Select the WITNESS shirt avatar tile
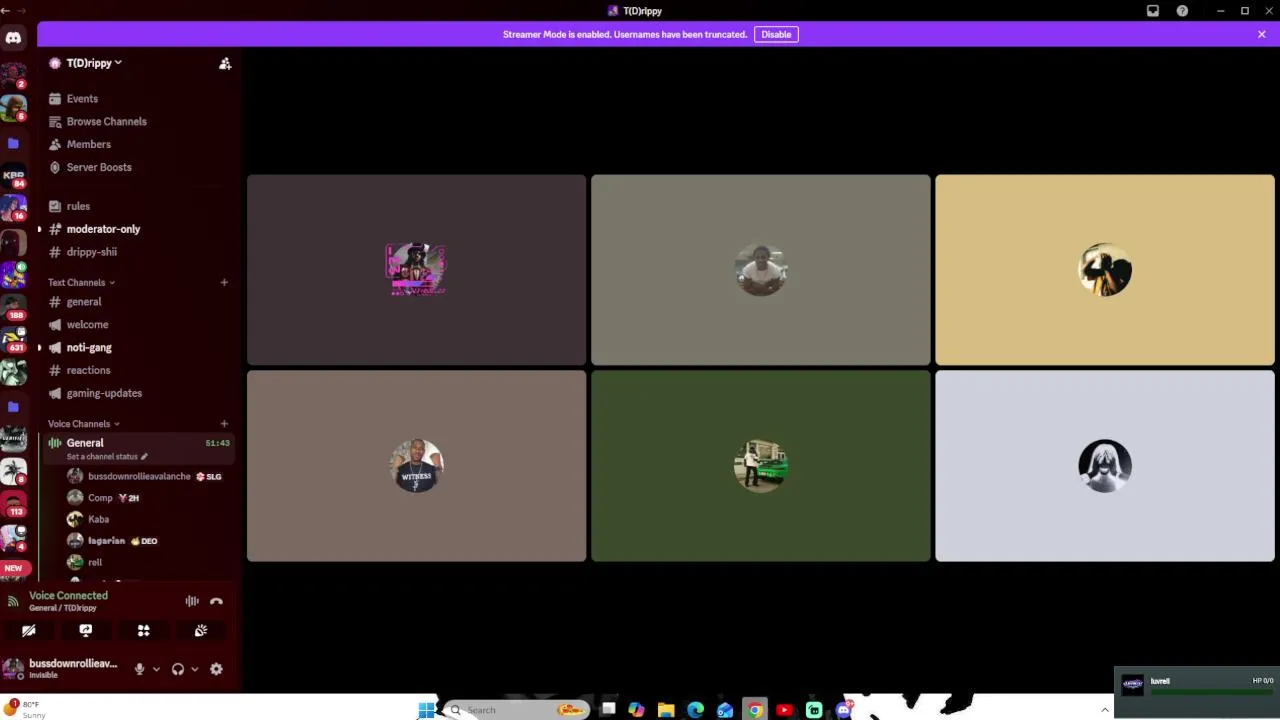The width and height of the screenshot is (1280, 720). 417,466
